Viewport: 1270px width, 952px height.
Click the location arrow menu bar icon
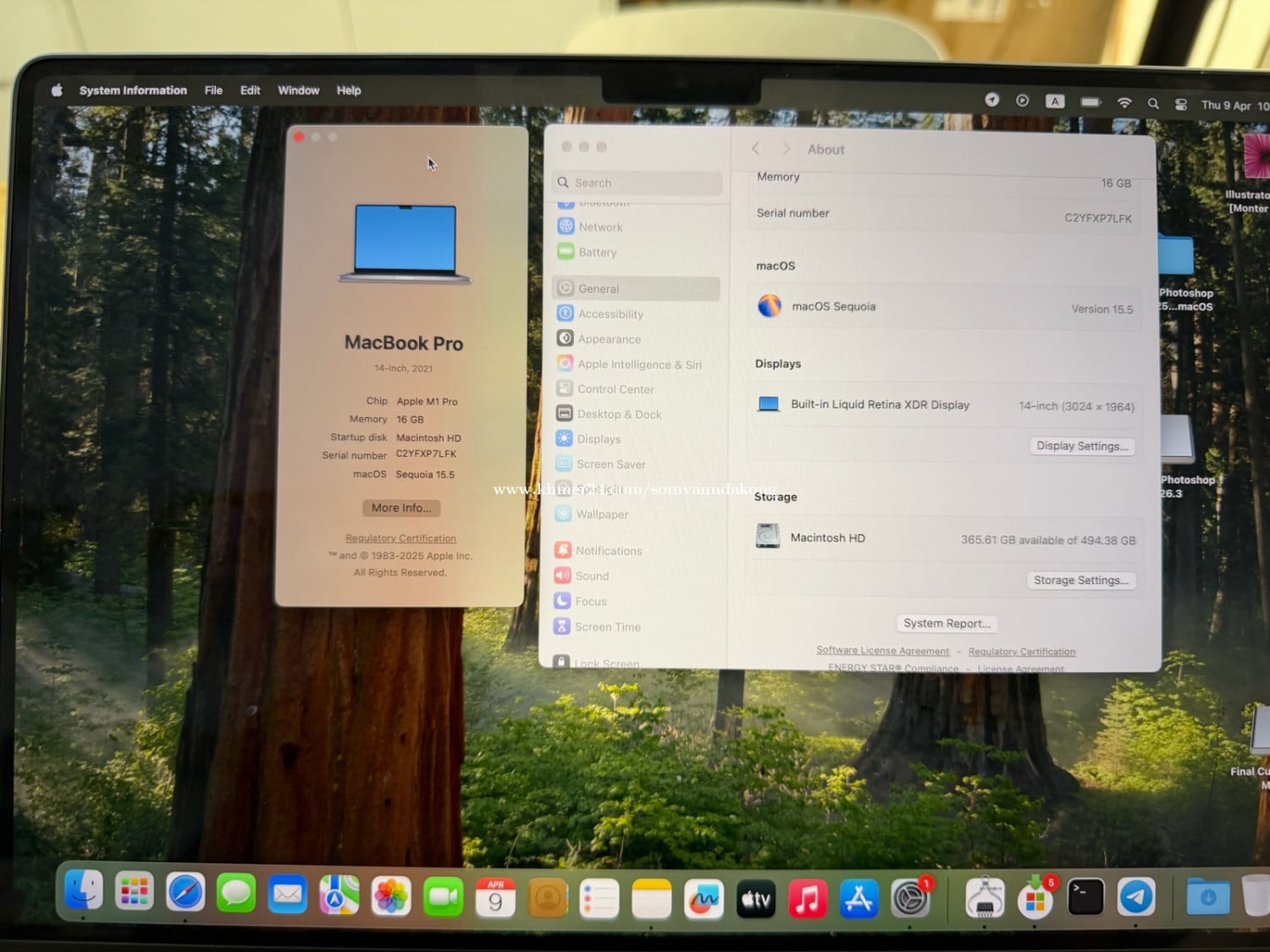point(992,100)
